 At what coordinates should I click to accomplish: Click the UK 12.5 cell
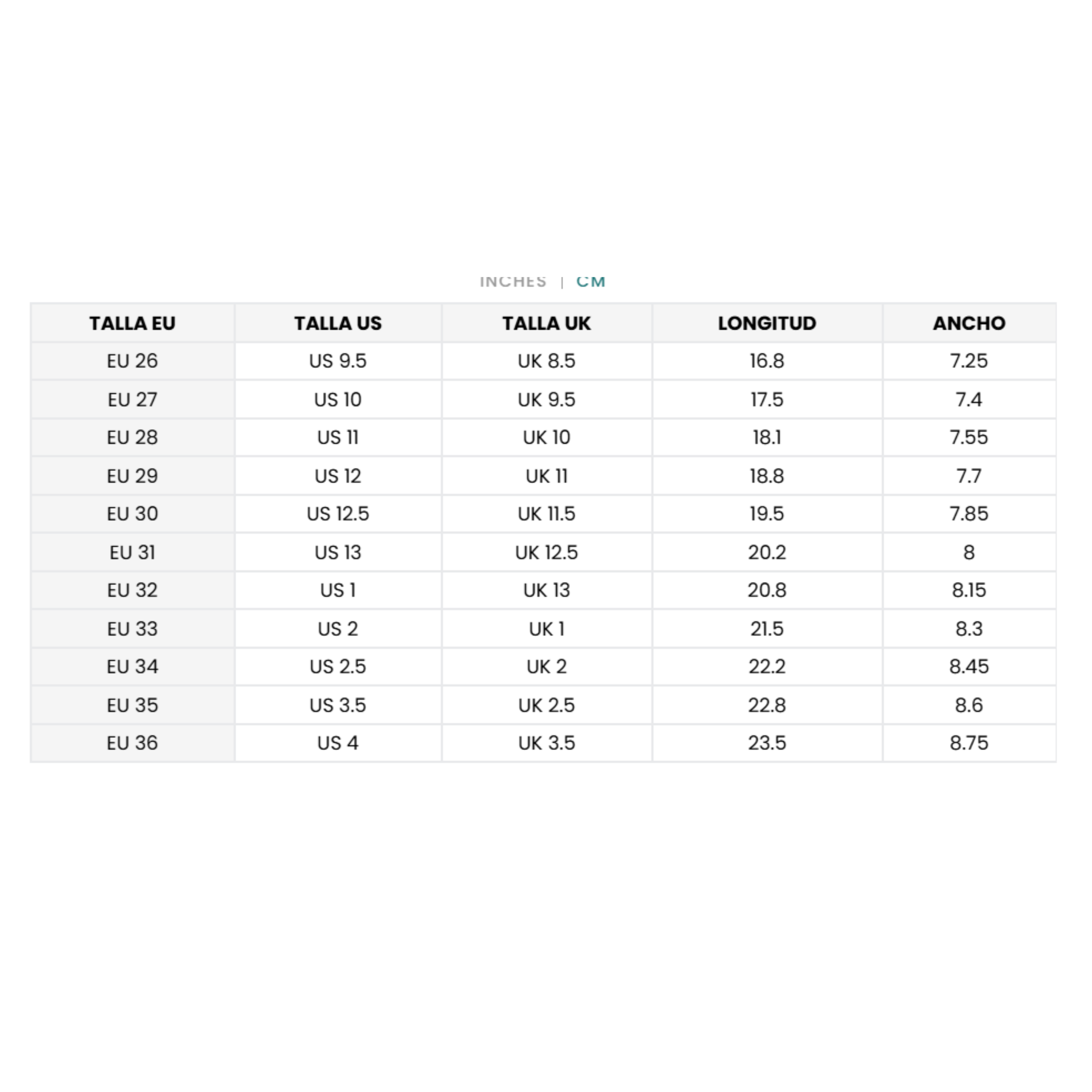coord(547,552)
